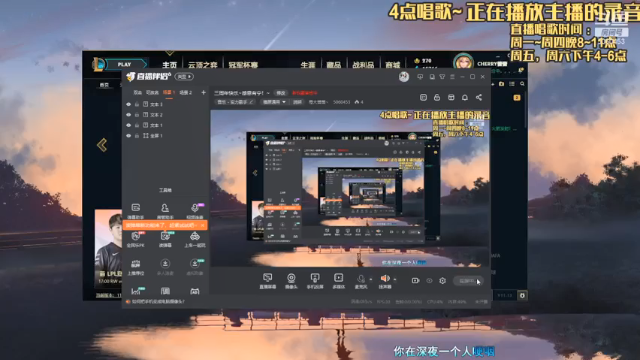
Task: Open League client summoner avatar
Action: coord(463,62)
